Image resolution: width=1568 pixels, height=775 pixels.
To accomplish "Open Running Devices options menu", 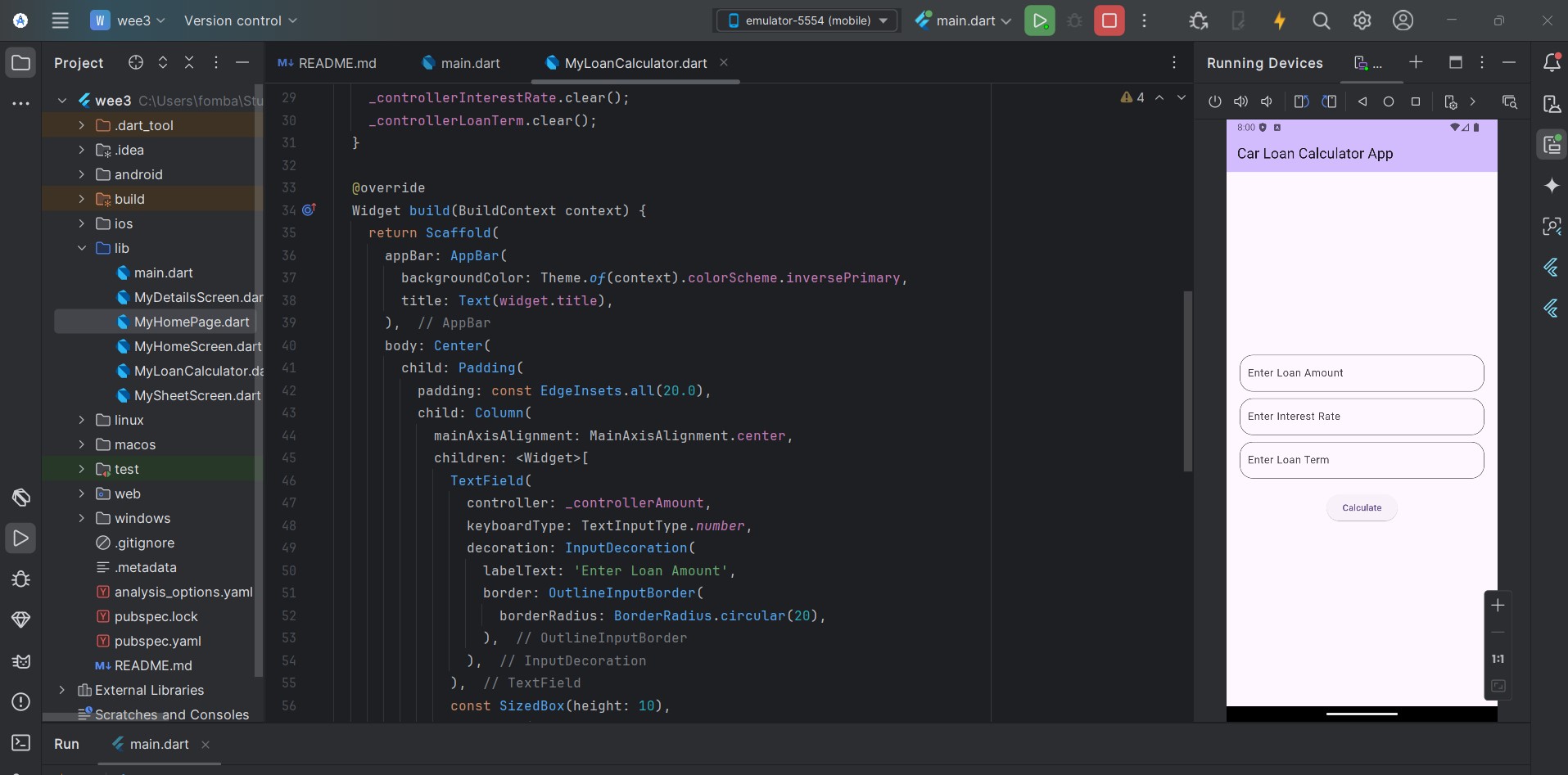I will click(x=1481, y=62).
